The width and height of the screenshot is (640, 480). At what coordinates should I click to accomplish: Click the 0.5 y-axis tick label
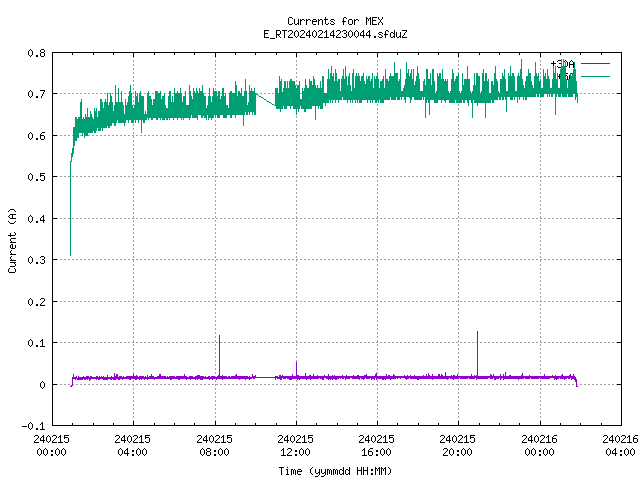36,177
